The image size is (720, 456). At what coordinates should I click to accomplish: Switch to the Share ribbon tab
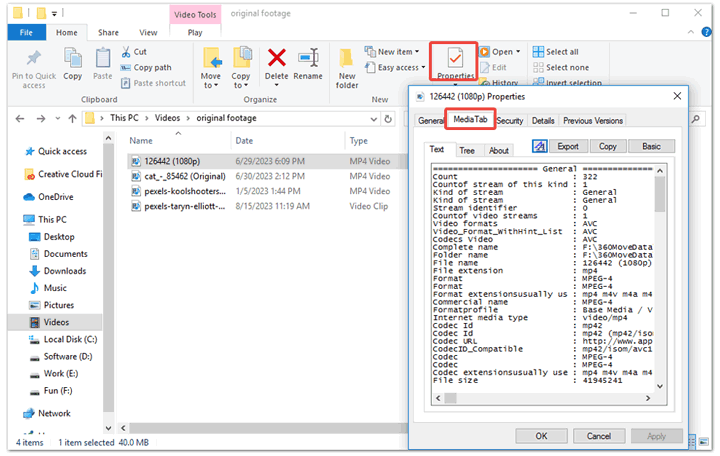click(x=108, y=33)
